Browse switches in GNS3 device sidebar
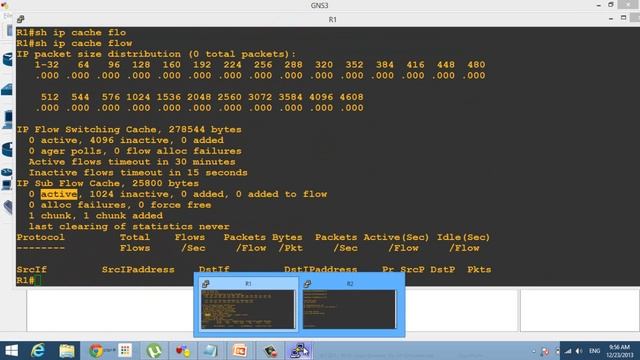The image size is (640, 360). coord(8,89)
